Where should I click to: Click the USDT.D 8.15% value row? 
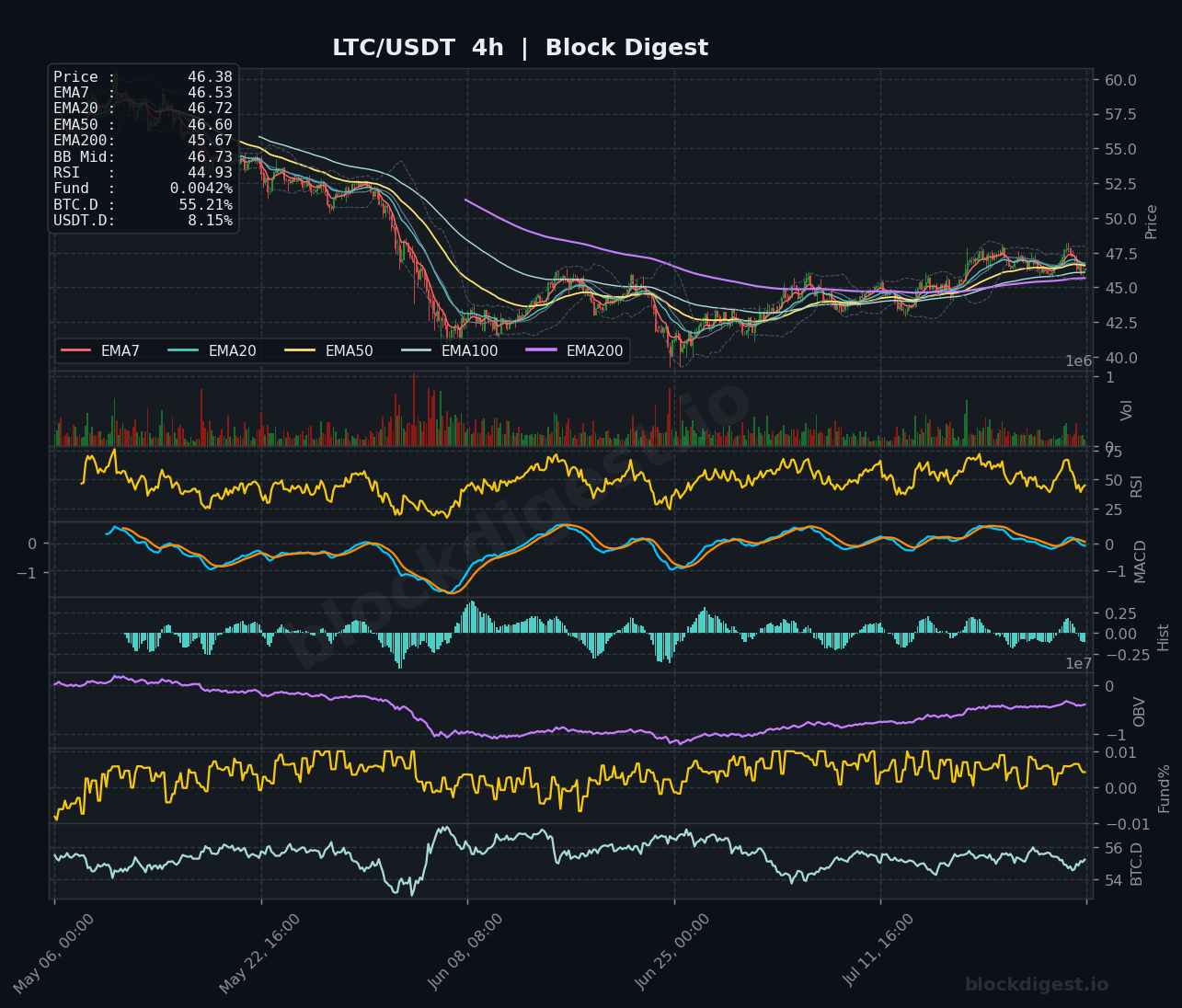143,221
